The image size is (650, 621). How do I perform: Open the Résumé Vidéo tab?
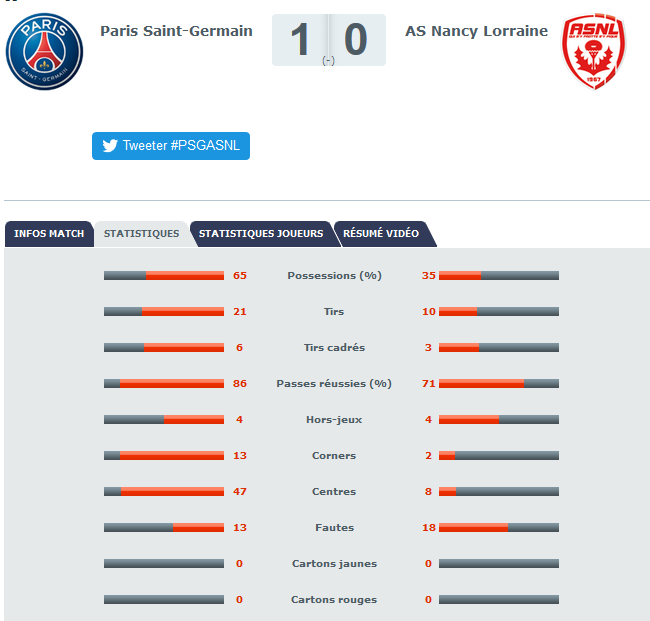tap(381, 234)
